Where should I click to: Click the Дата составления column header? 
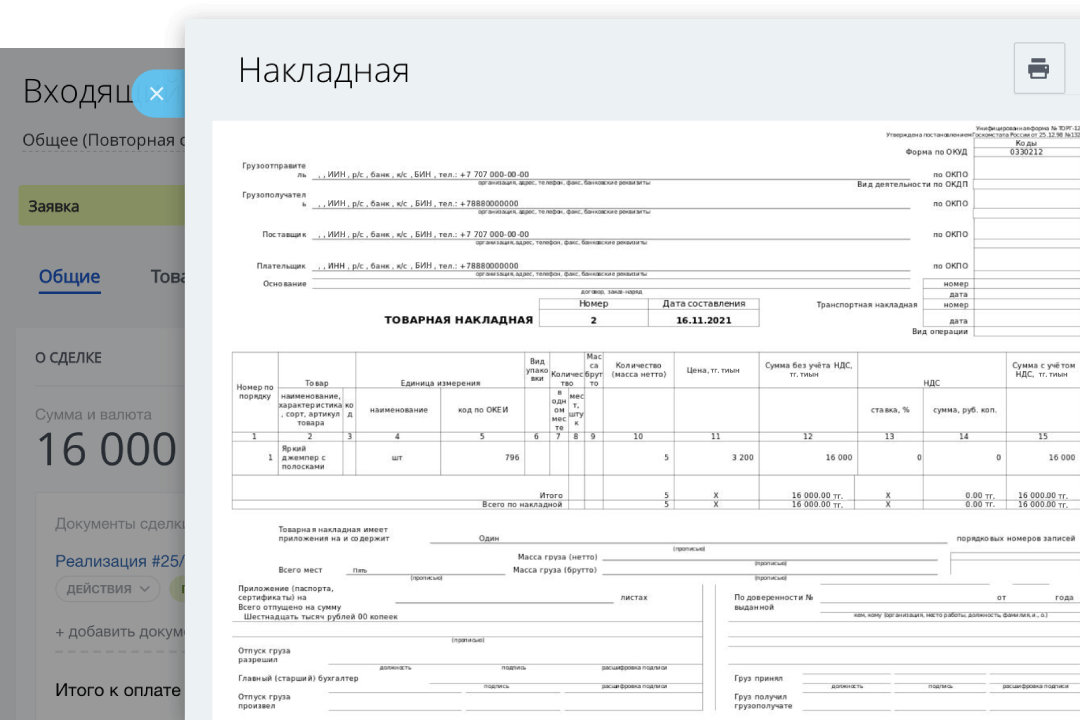704,303
